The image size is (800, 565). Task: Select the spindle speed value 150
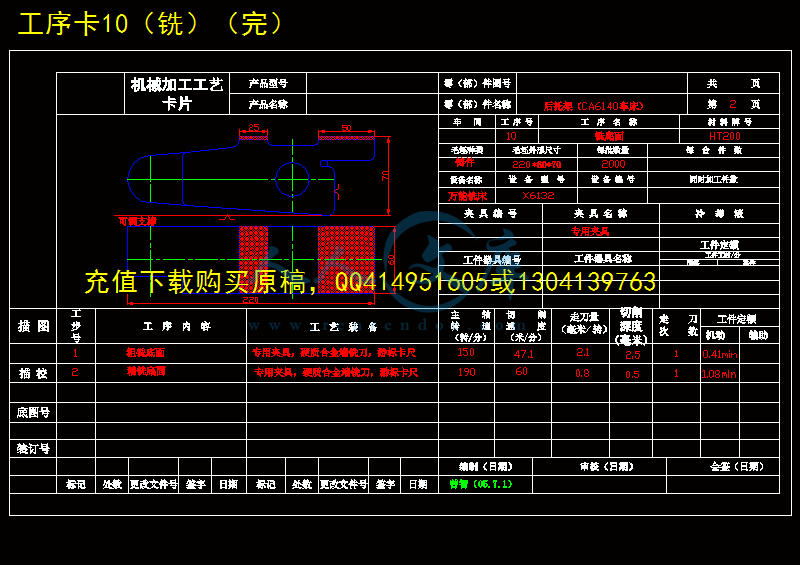(466, 352)
